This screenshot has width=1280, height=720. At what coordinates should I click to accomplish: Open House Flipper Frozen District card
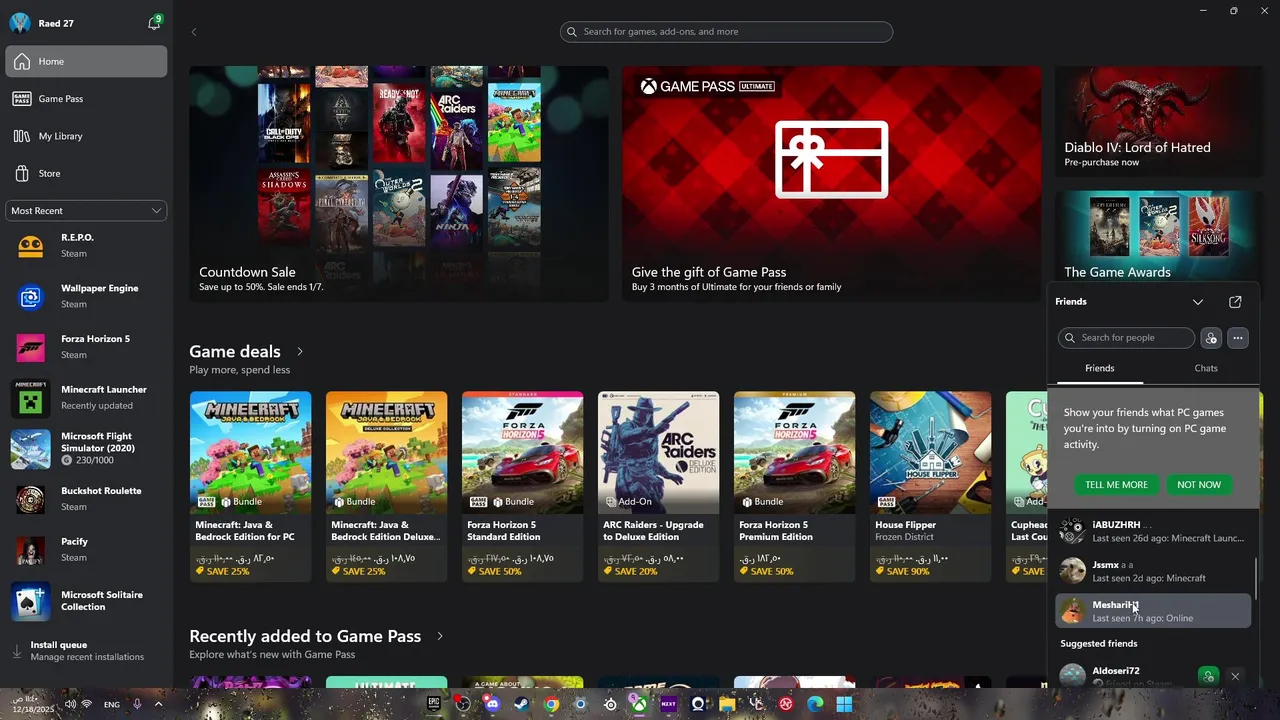click(930, 486)
